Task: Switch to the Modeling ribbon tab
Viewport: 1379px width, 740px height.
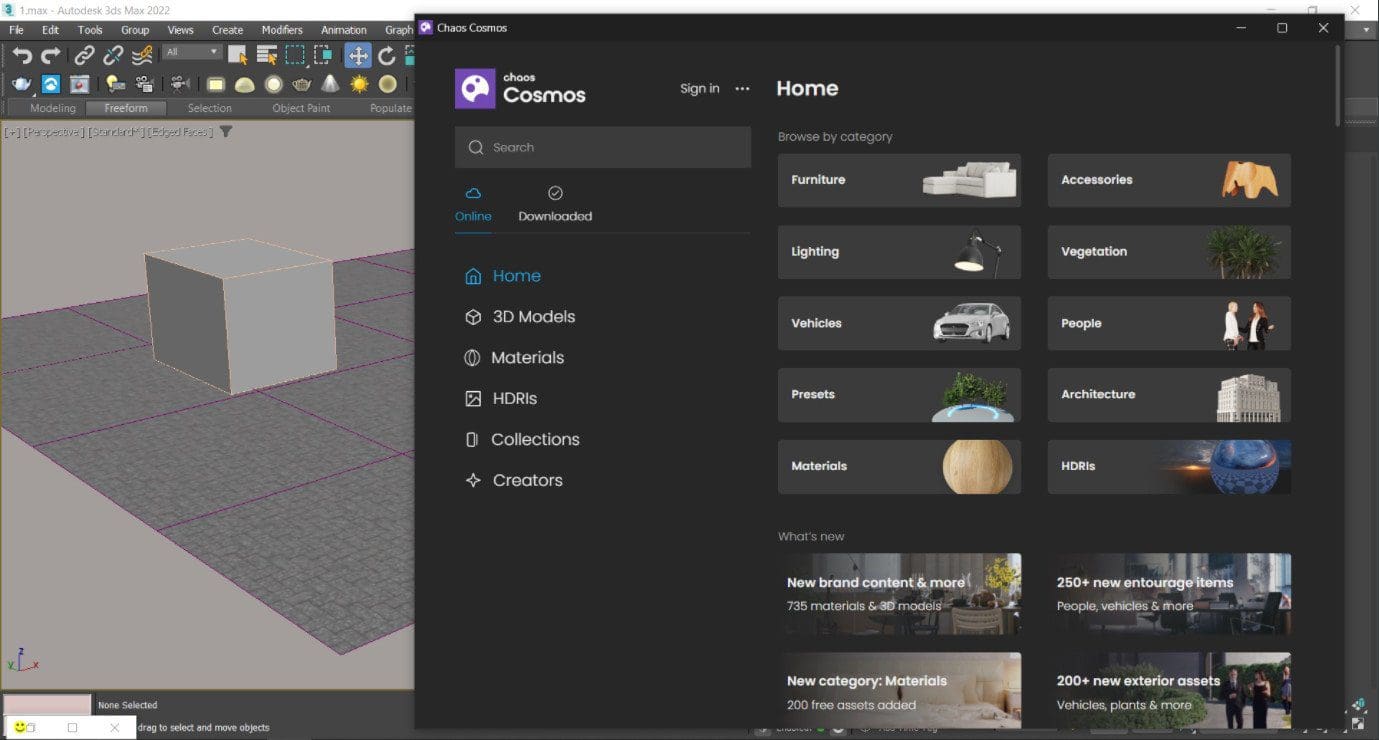Action: 52,108
